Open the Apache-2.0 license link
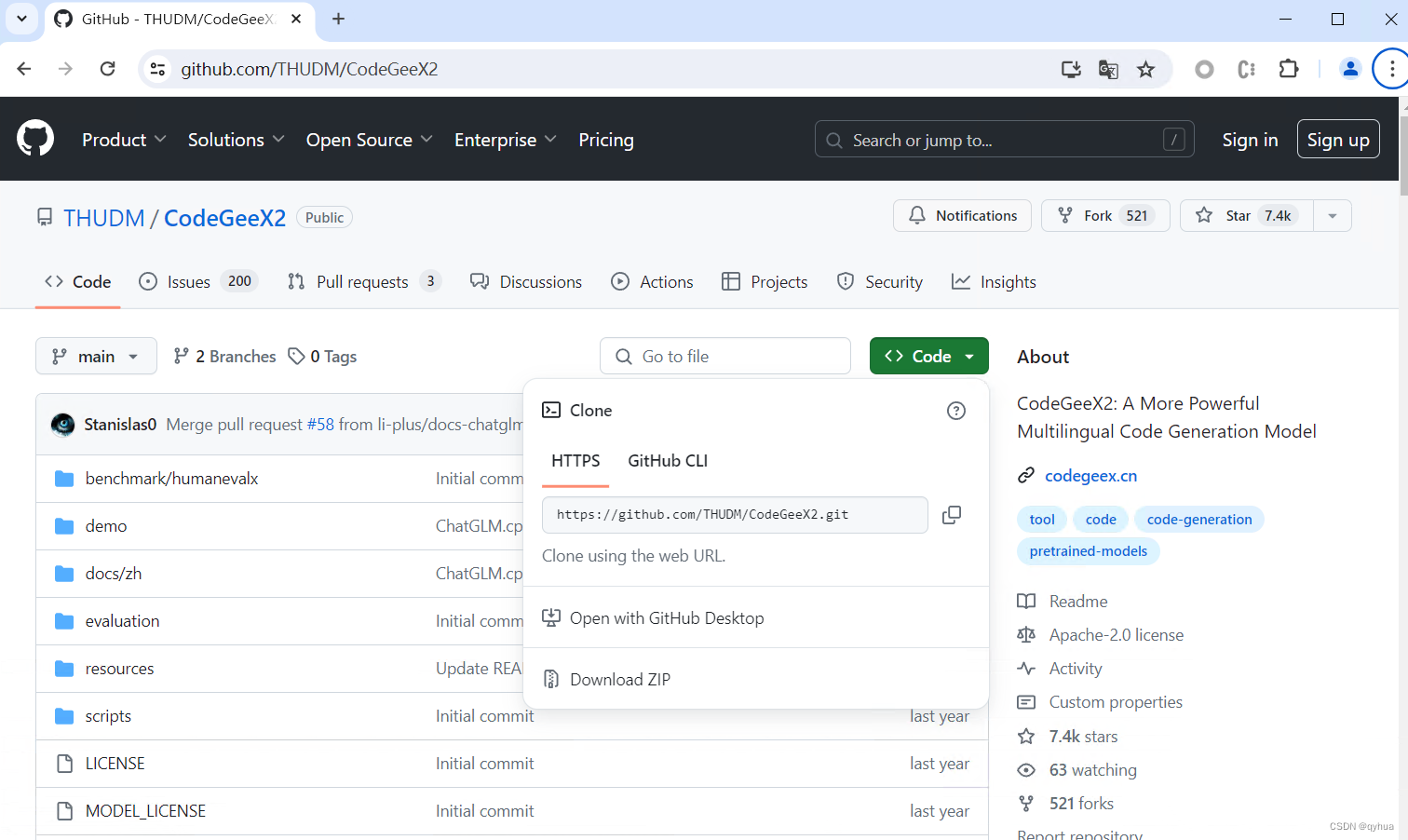This screenshot has height=840, width=1408. point(1101,635)
